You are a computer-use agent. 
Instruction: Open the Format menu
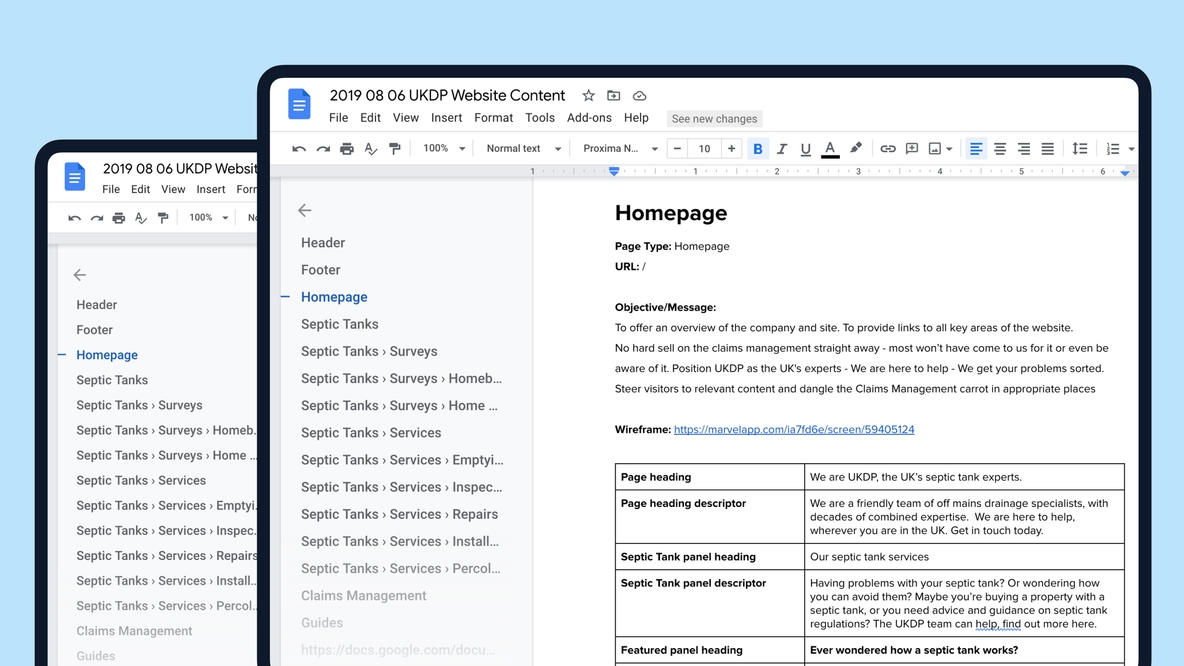pos(493,117)
